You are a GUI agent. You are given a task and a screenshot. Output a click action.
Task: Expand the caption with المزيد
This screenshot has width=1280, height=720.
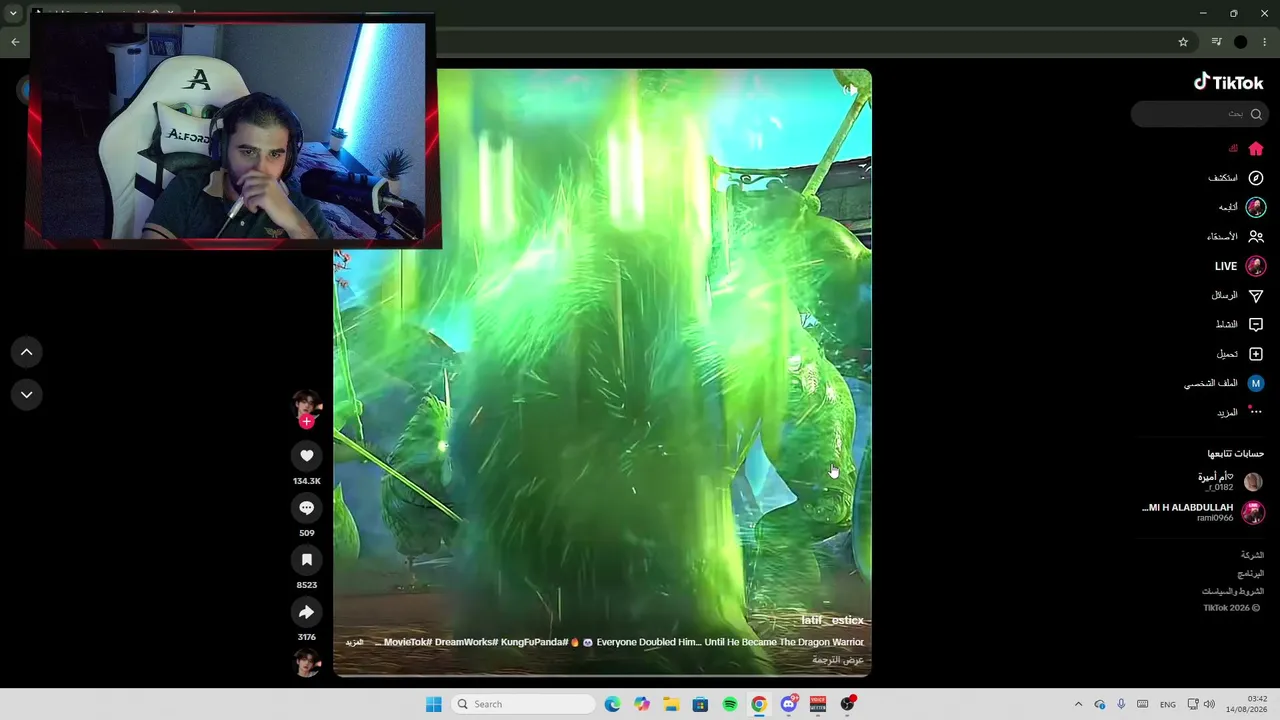tap(354, 643)
